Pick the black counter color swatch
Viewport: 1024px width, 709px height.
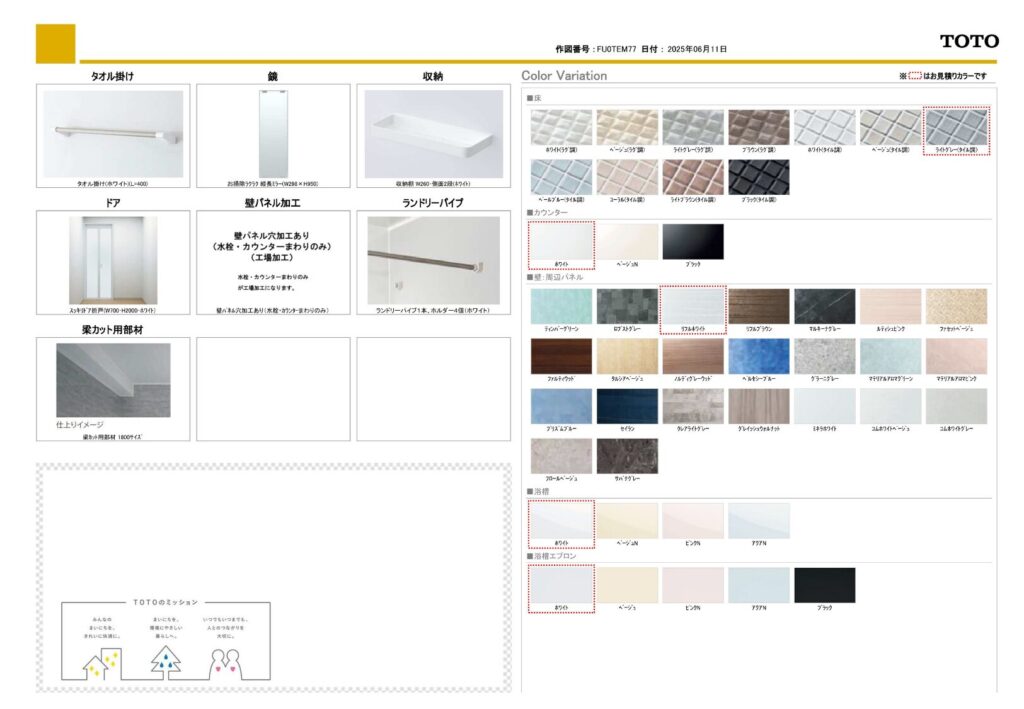pos(692,241)
